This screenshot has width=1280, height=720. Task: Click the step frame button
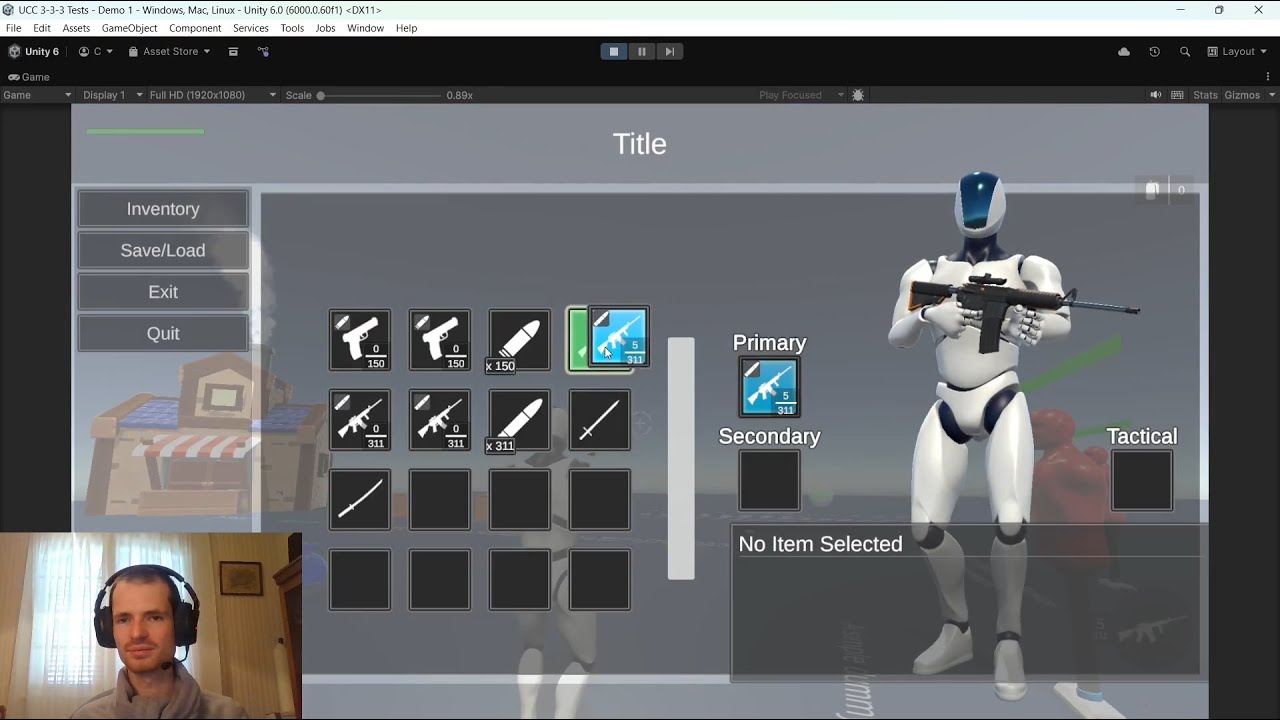point(670,51)
